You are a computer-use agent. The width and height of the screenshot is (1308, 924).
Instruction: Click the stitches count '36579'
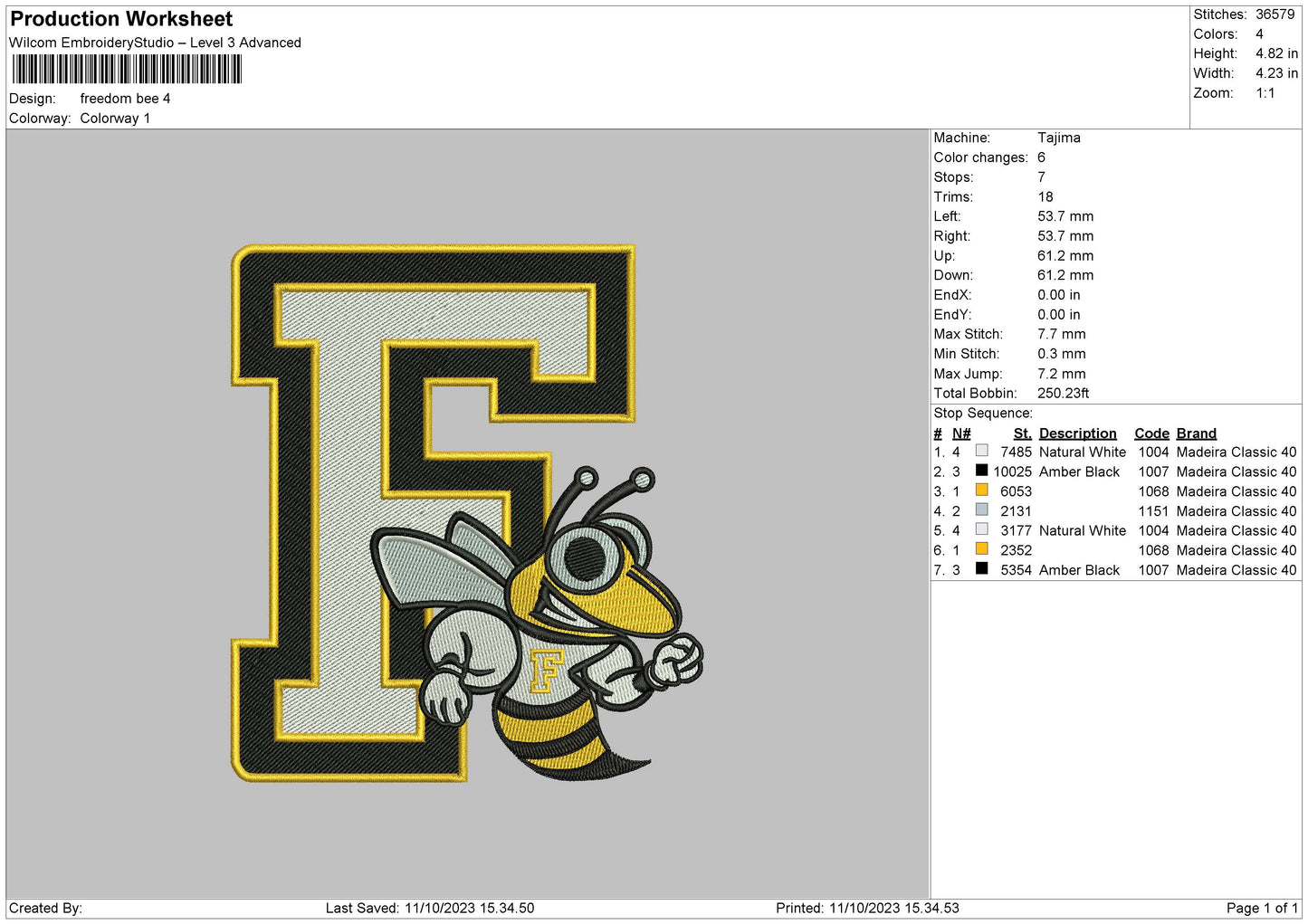[x=1275, y=14]
